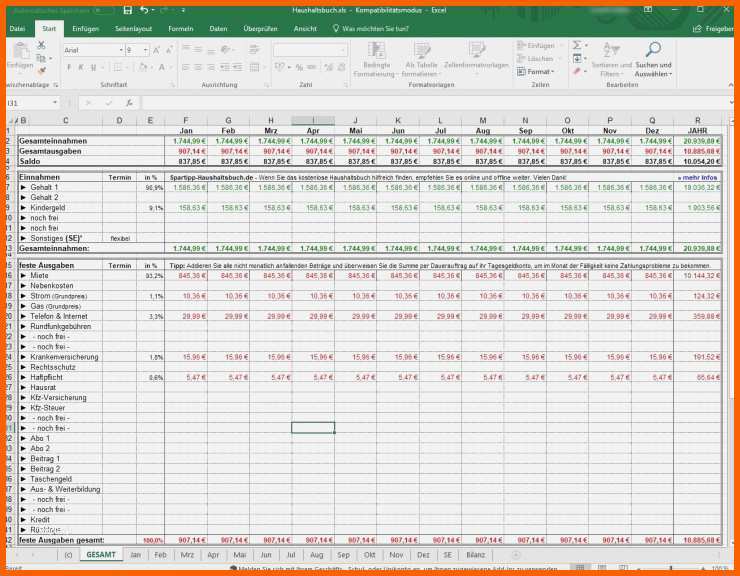Switch to the SE sheet tab

tap(447, 555)
